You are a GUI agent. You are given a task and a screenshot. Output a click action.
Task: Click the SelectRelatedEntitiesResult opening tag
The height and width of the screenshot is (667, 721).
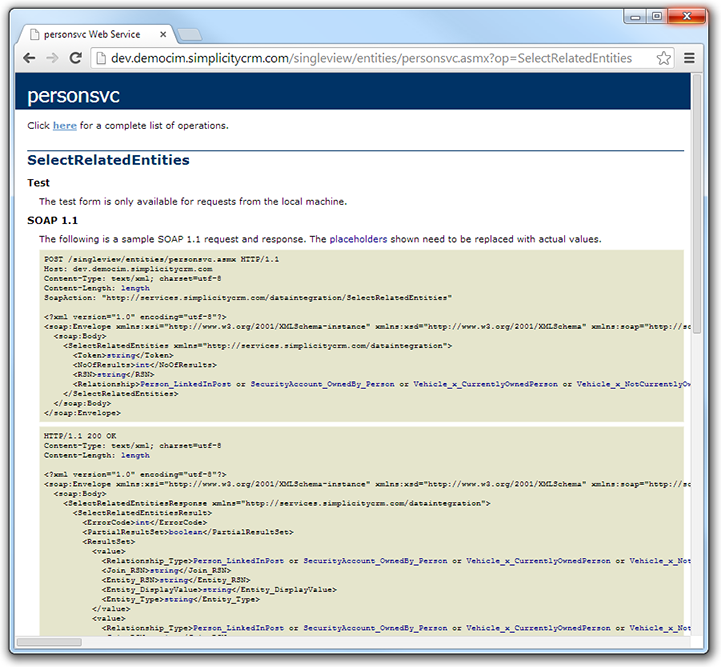pos(142,513)
